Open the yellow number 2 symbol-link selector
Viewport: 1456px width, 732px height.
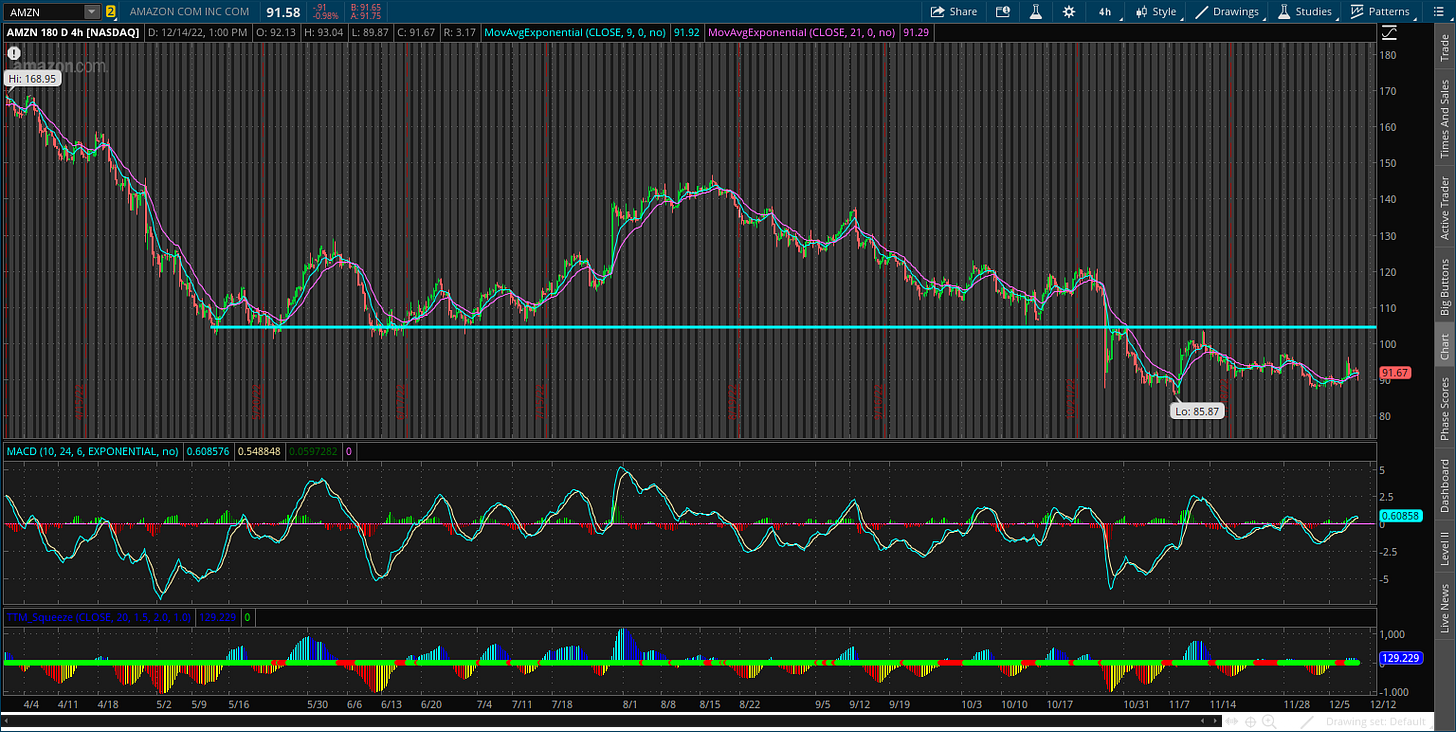point(110,12)
